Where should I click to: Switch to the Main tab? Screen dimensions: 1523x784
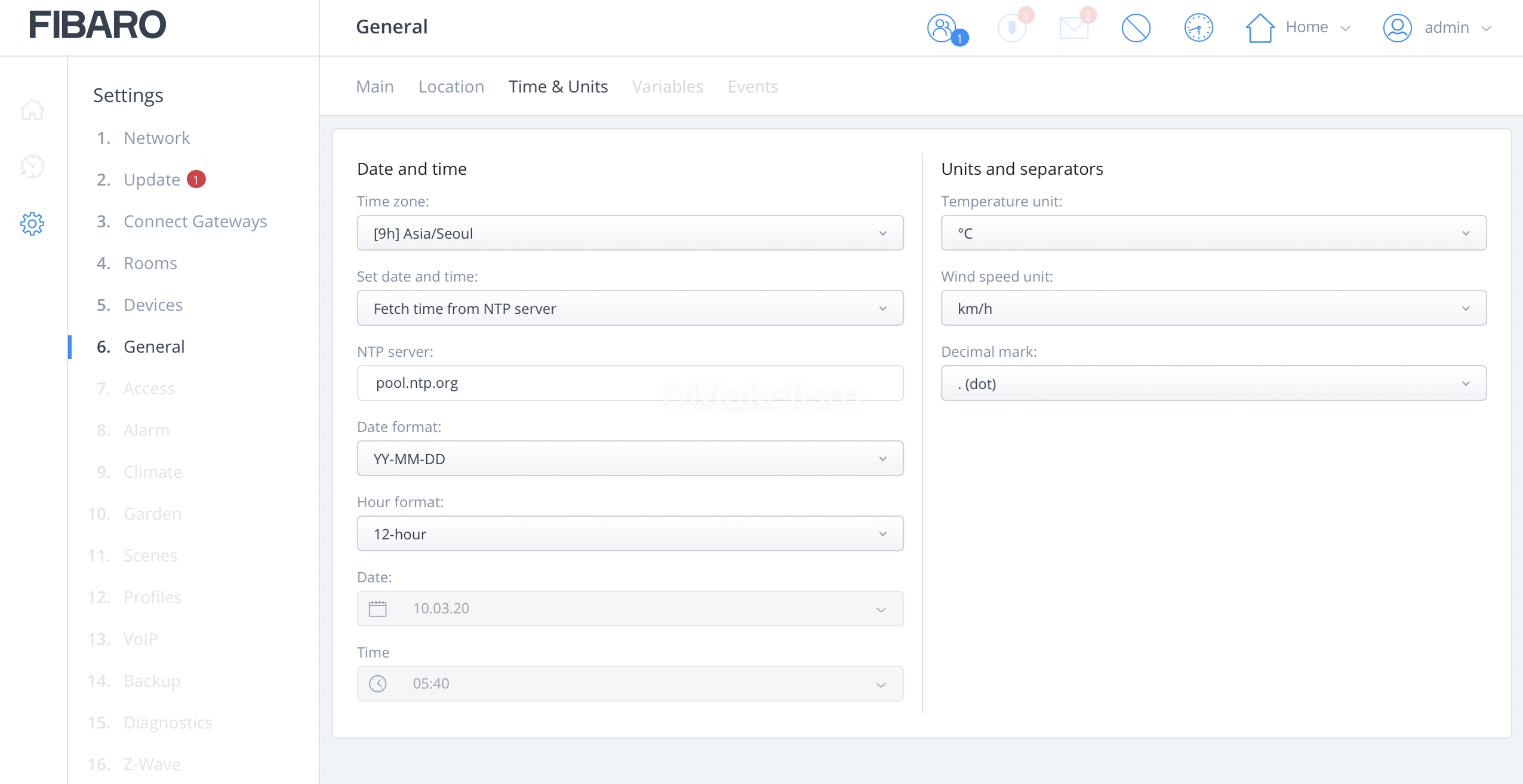tap(374, 87)
